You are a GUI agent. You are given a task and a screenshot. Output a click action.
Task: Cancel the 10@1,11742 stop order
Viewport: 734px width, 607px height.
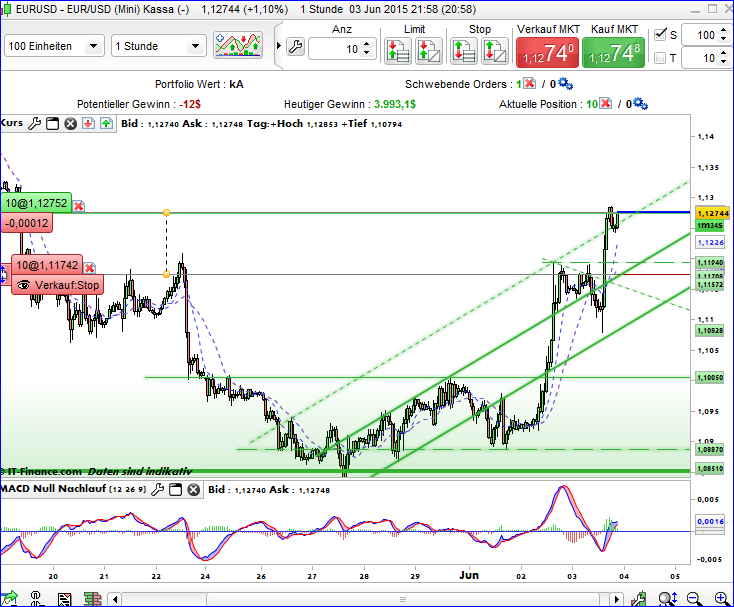coord(89,268)
